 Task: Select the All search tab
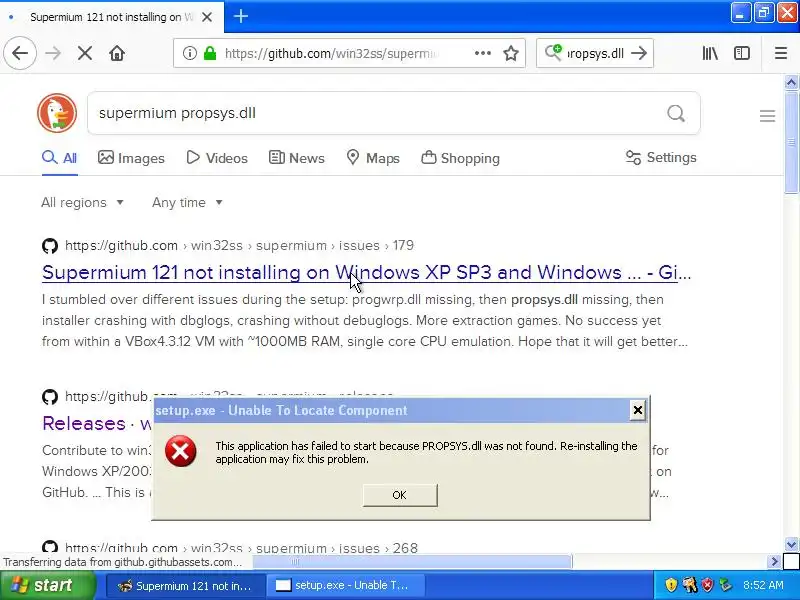(x=60, y=158)
